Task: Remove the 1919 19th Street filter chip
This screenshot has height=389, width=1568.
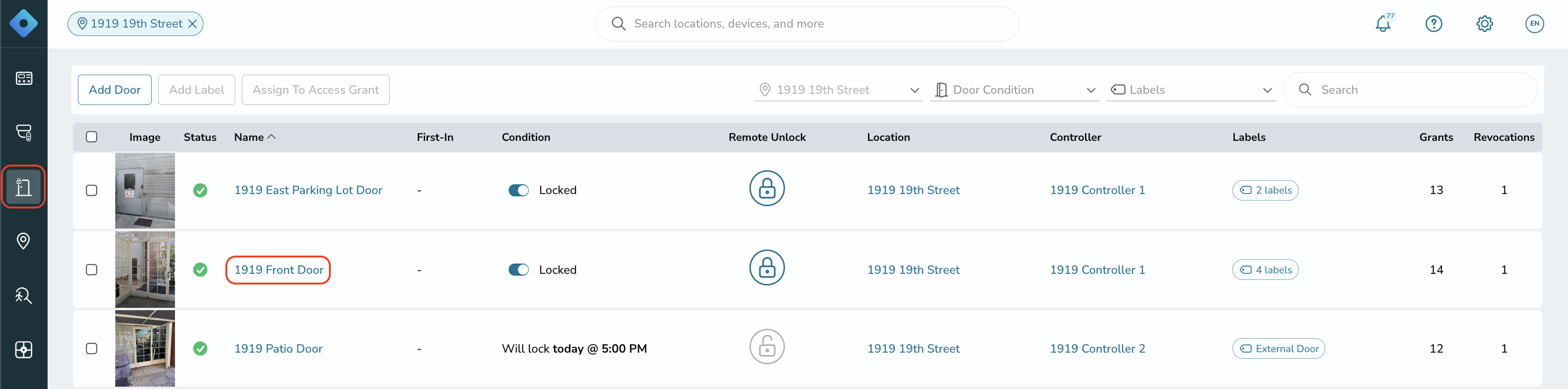Action: pyautogui.click(x=192, y=24)
